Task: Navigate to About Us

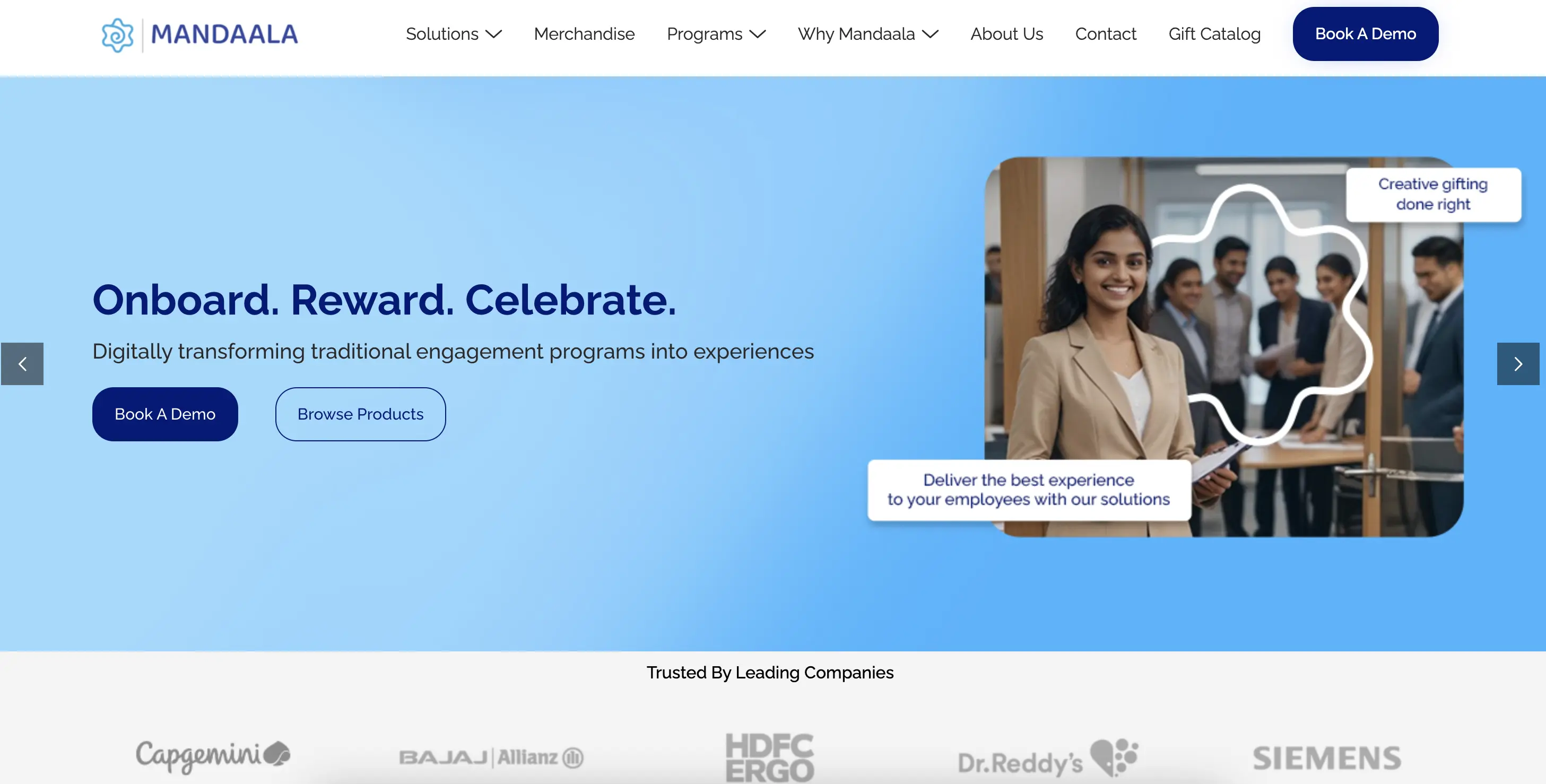Action: 1006,34
